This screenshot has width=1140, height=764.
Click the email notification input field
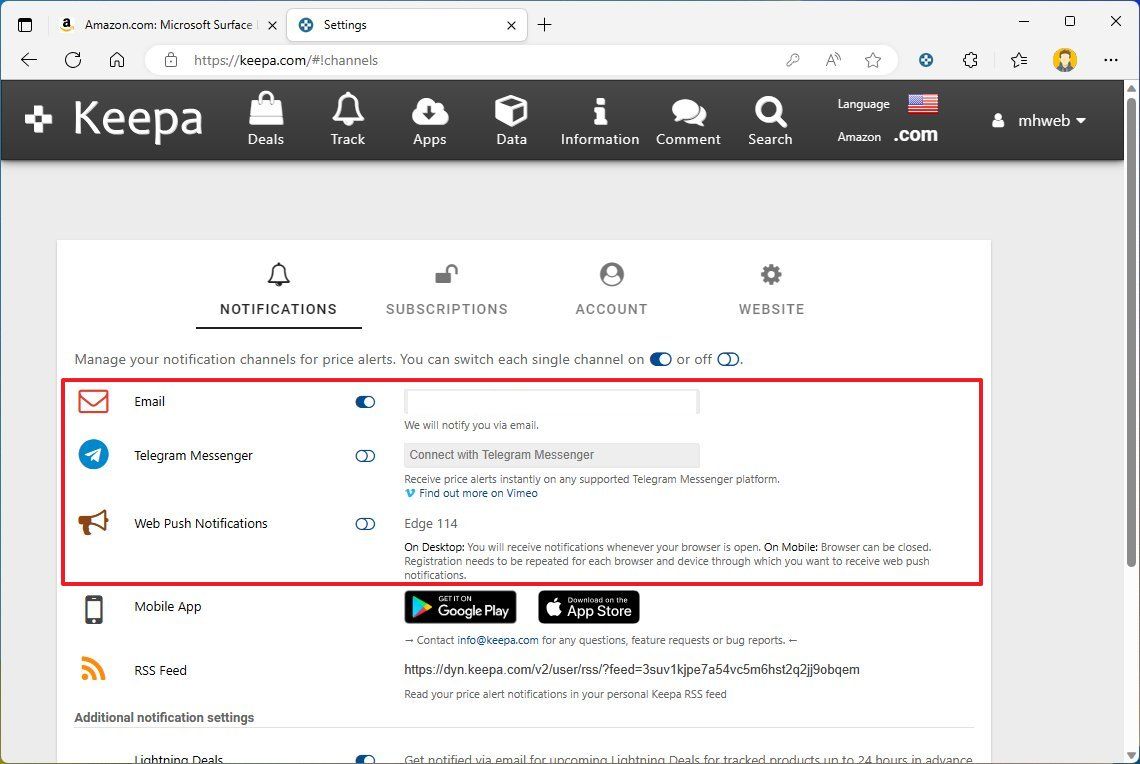551,401
